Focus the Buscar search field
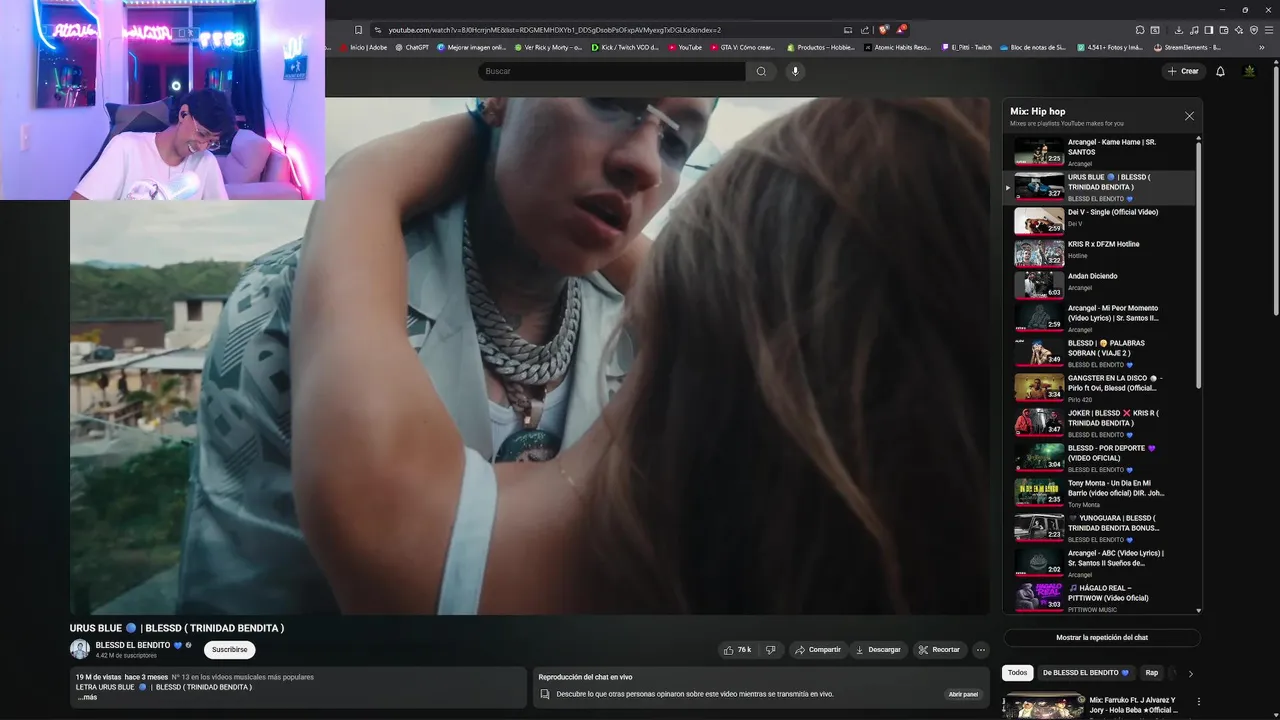 [x=612, y=71]
